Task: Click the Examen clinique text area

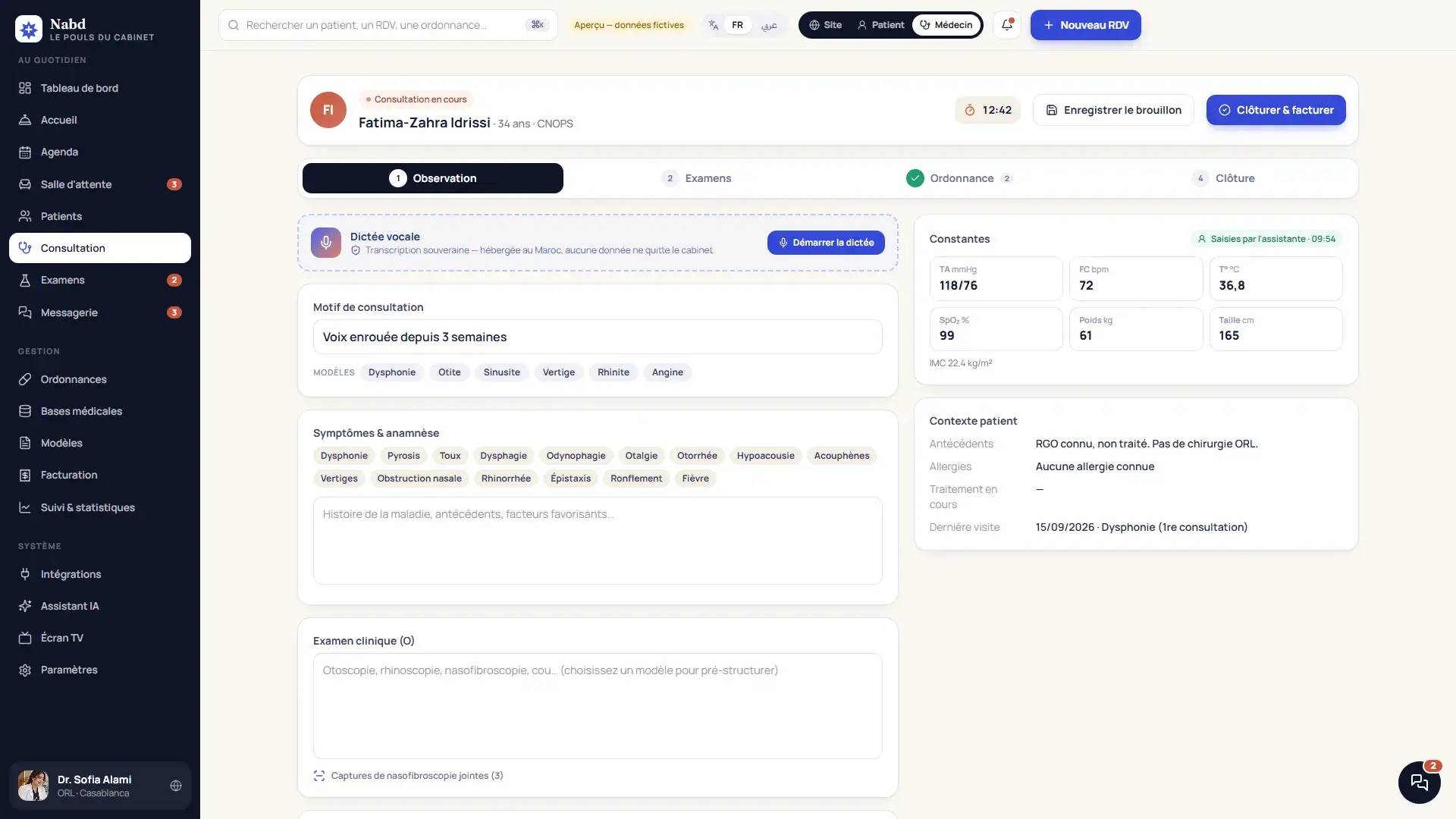Action: coord(598,706)
